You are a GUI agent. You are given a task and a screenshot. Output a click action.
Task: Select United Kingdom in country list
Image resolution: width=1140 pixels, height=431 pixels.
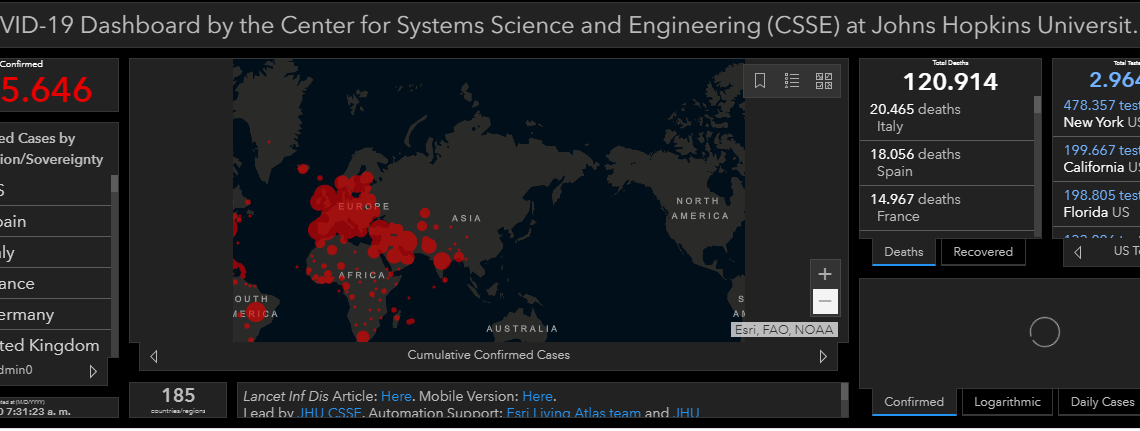click(x=55, y=345)
